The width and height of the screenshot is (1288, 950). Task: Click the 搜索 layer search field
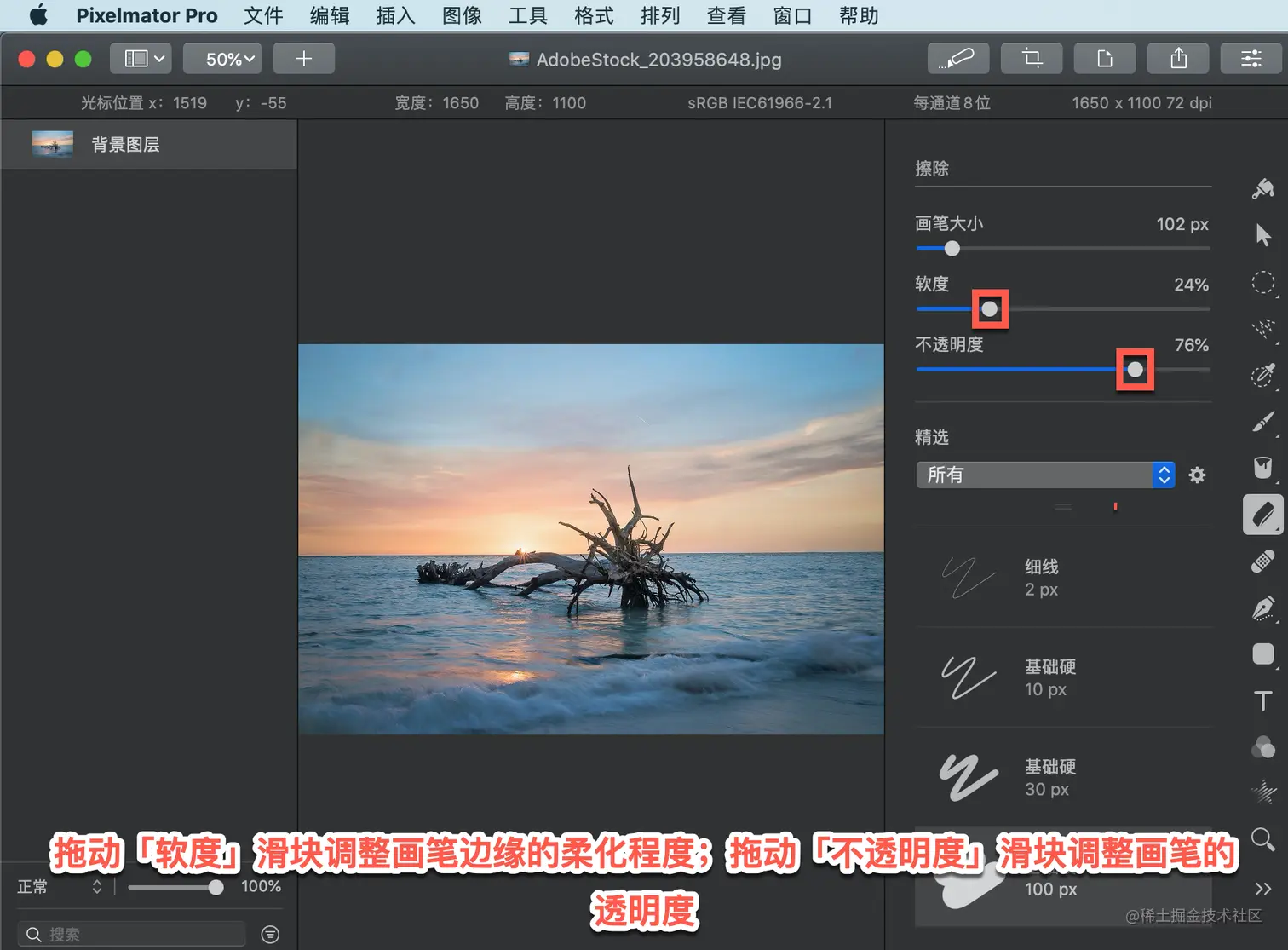(131, 935)
